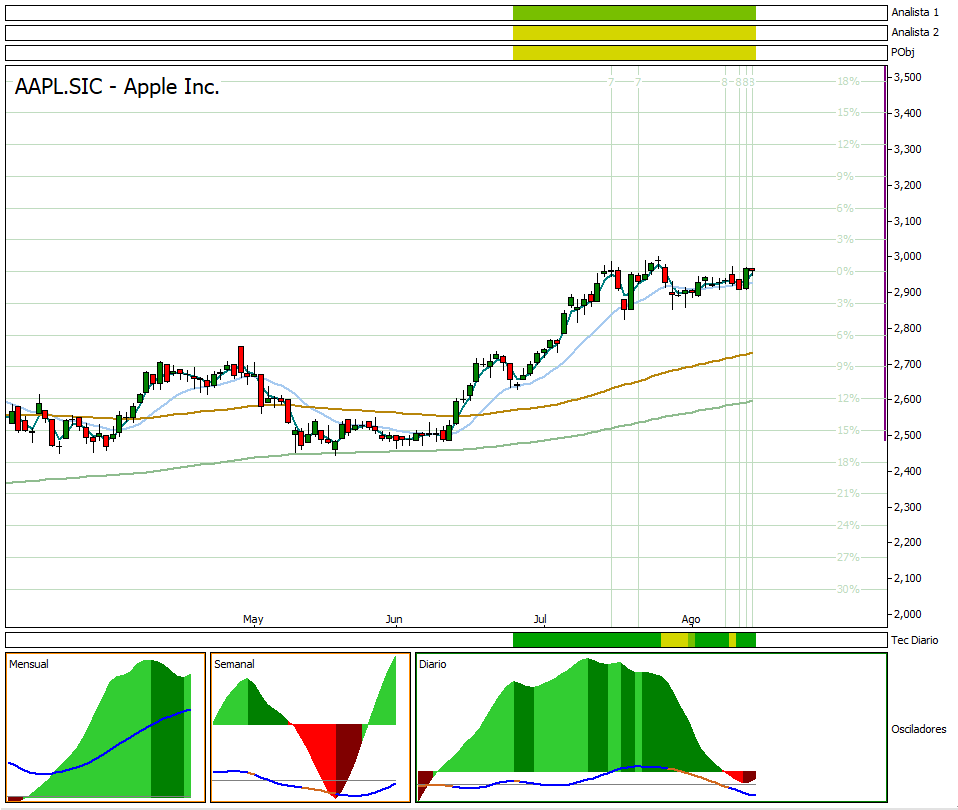Image resolution: width=958 pixels, height=810 pixels.
Task: Select the PObj label
Action: (x=902, y=53)
